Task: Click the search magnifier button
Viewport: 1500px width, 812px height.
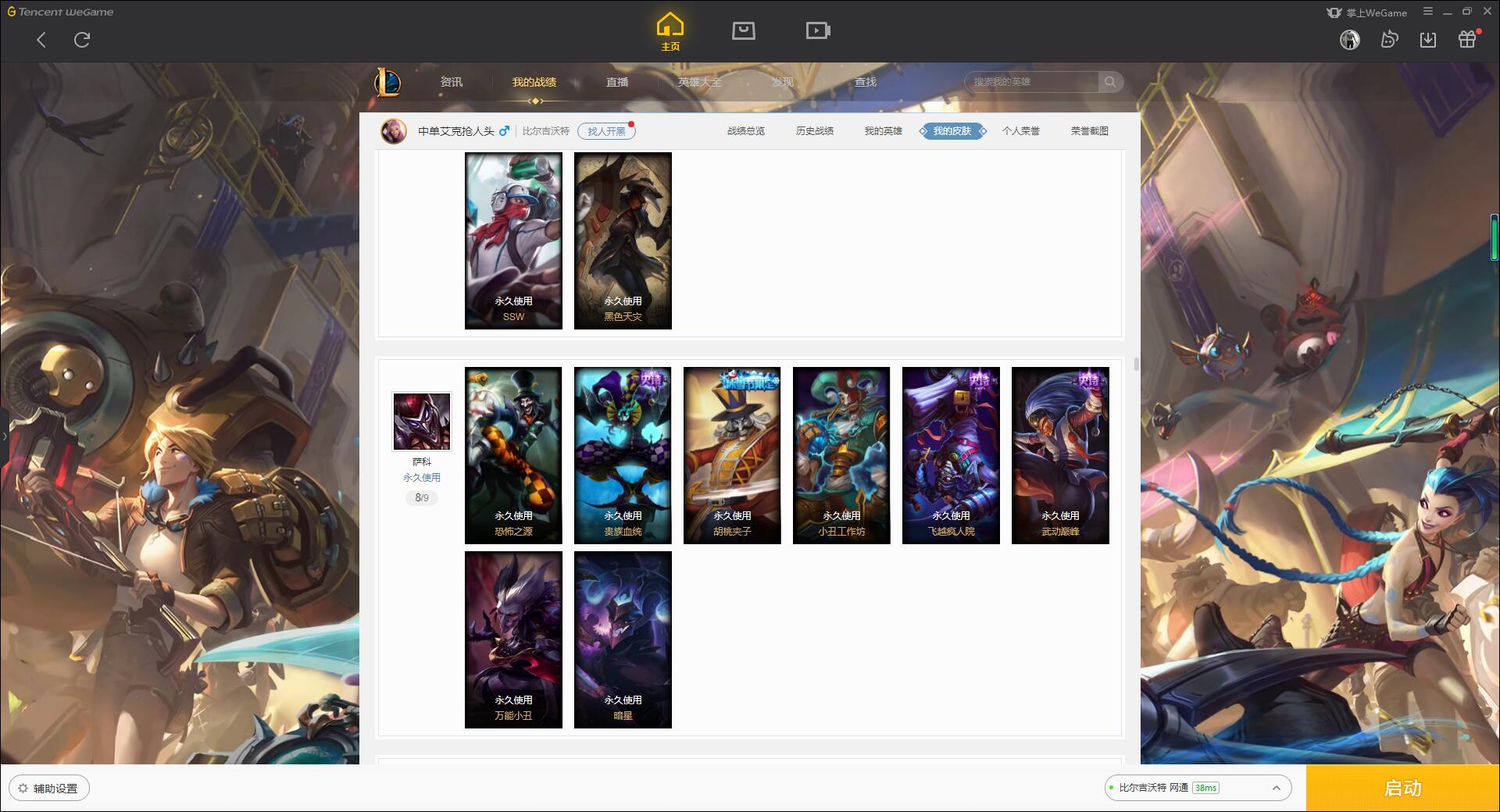Action: (x=1110, y=82)
